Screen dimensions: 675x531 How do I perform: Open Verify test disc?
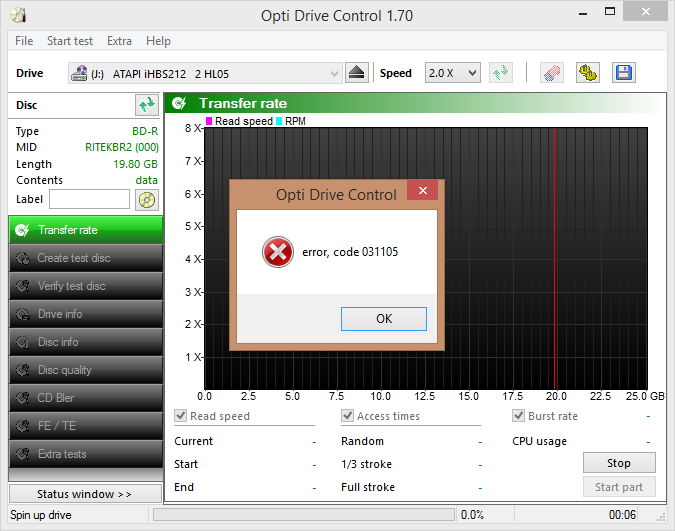tap(86, 286)
